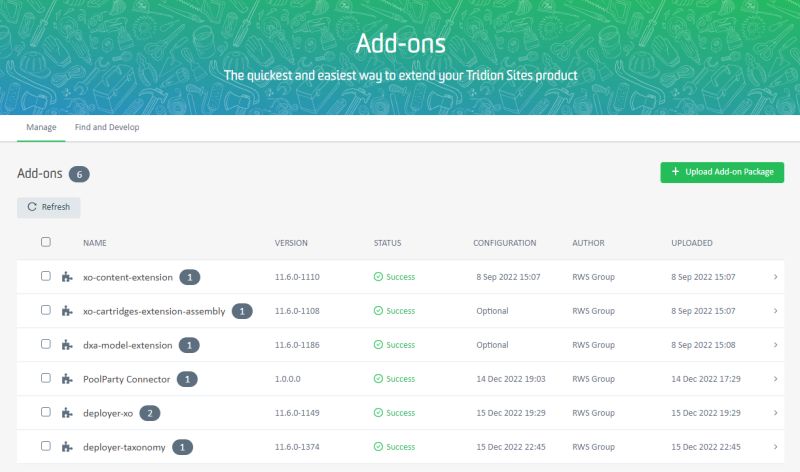Image resolution: width=800 pixels, height=472 pixels.
Task: Click the count badge next to PoolParty Connector
Action: coord(187,379)
